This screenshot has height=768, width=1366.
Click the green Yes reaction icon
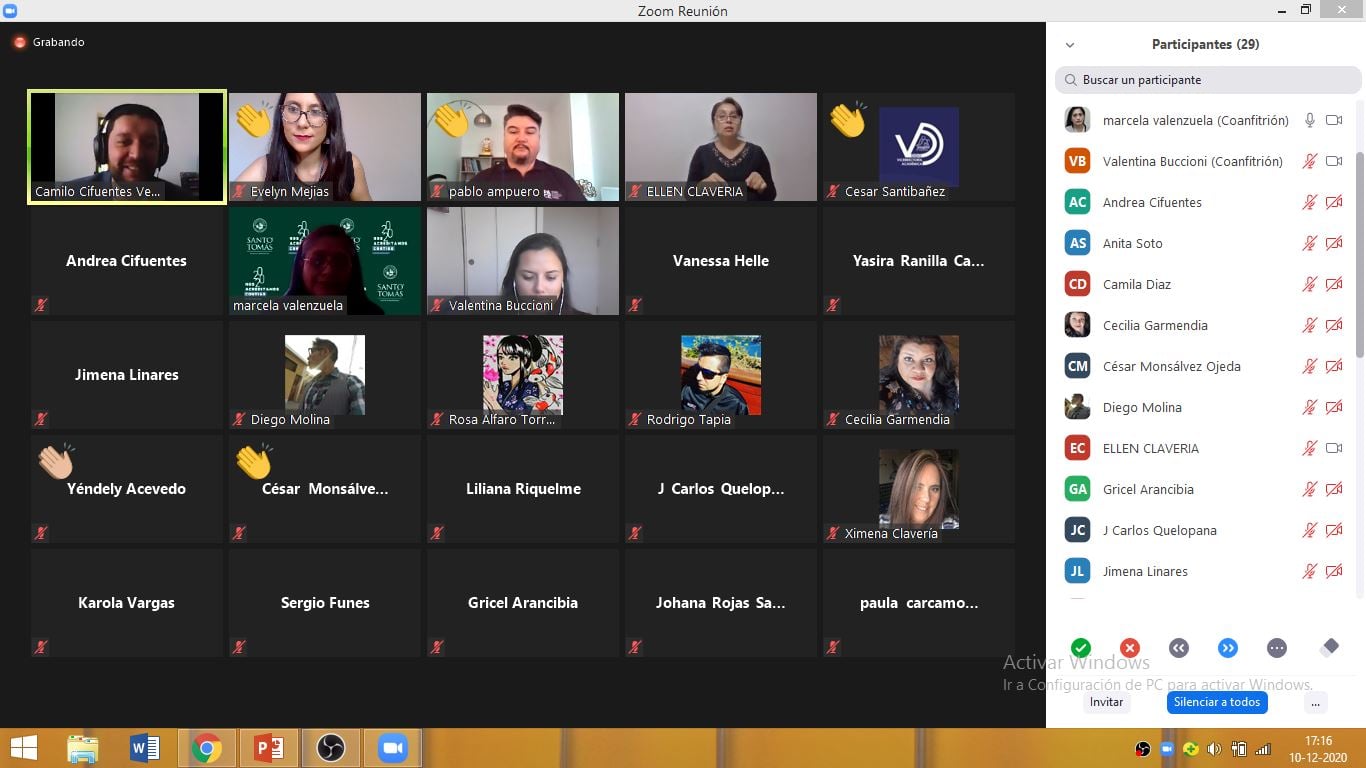tap(1080, 648)
